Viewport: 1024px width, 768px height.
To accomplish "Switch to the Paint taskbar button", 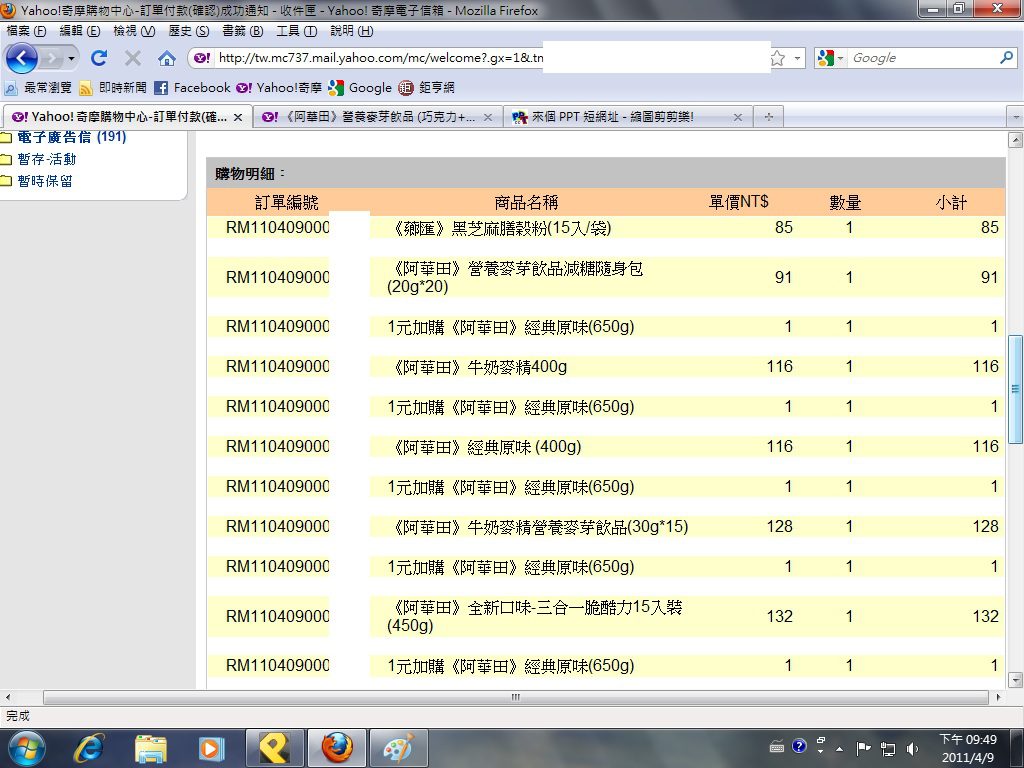I will coord(398,748).
